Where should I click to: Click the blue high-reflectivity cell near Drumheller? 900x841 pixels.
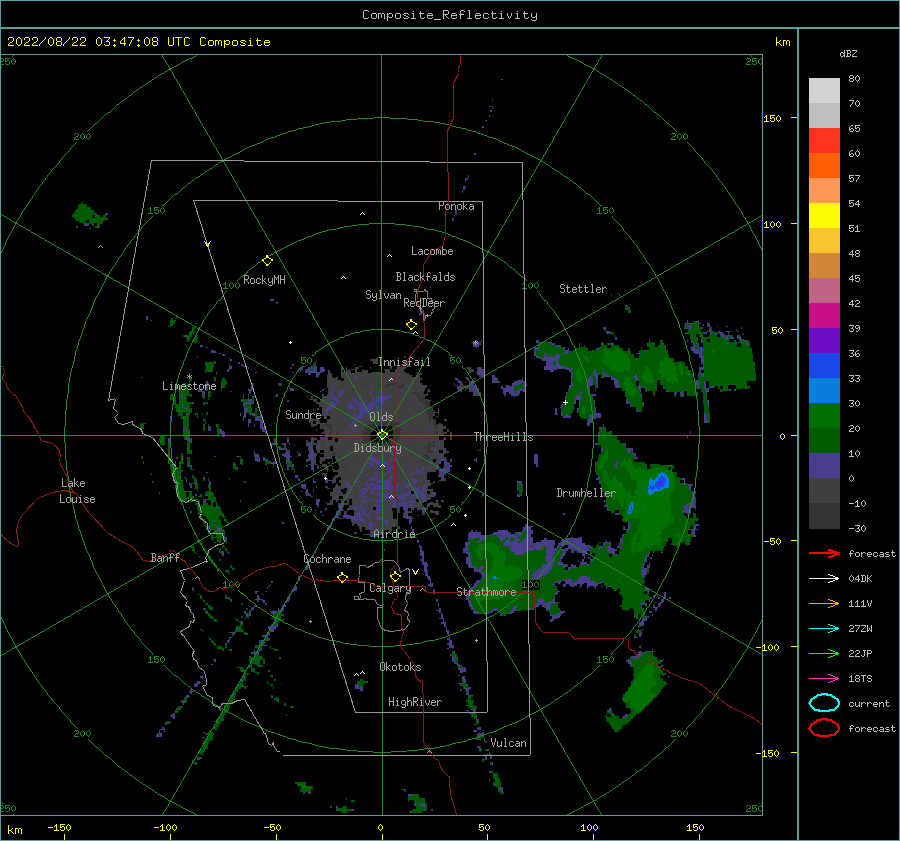click(658, 482)
